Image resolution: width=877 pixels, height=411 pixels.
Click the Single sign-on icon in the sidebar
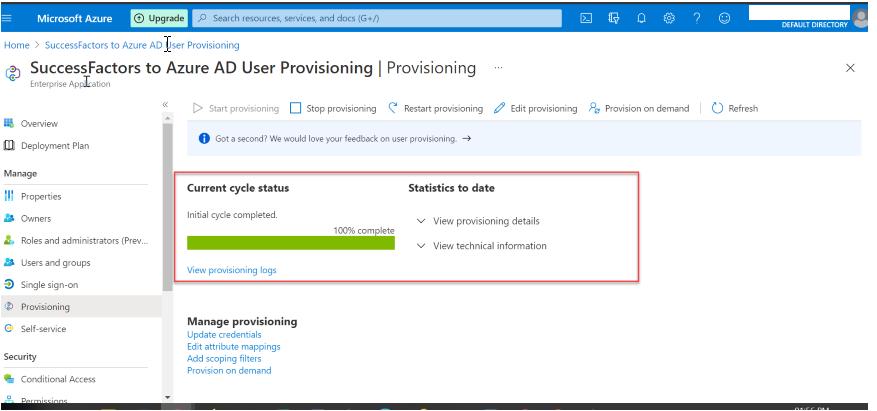click(x=8, y=285)
